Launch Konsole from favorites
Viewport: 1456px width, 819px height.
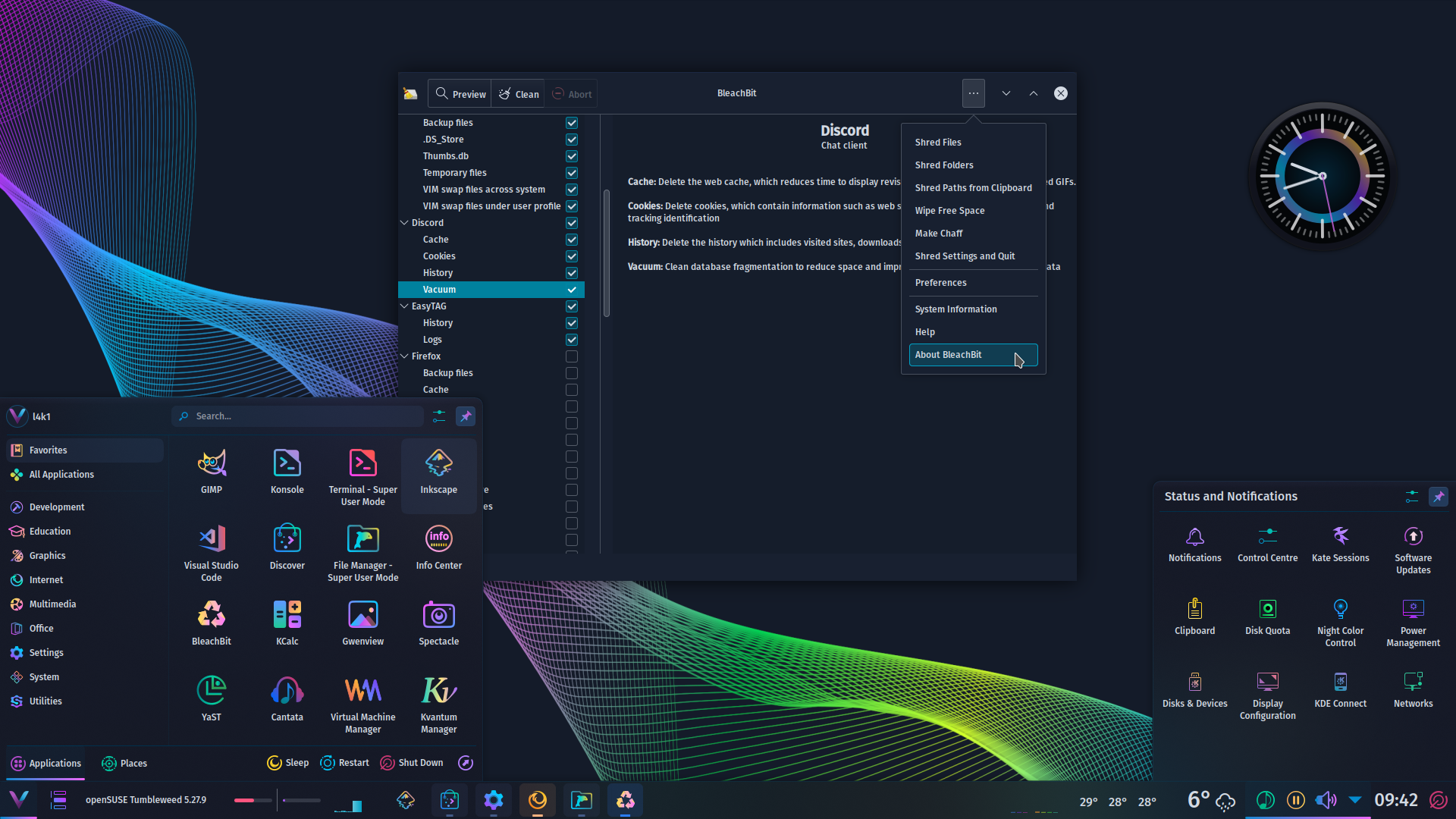tap(287, 472)
